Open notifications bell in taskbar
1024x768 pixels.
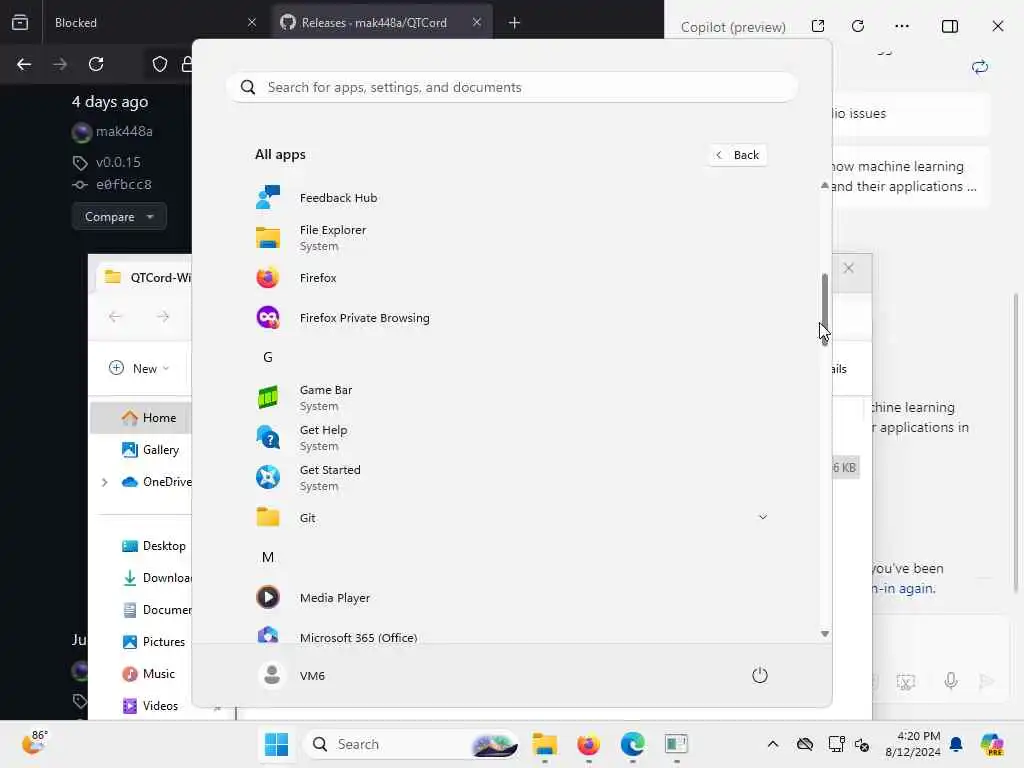[x=956, y=744]
